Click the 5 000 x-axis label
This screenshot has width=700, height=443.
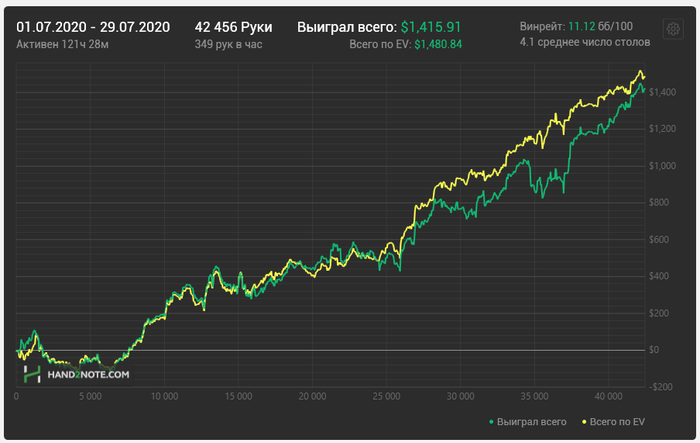click(x=90, y=396)
